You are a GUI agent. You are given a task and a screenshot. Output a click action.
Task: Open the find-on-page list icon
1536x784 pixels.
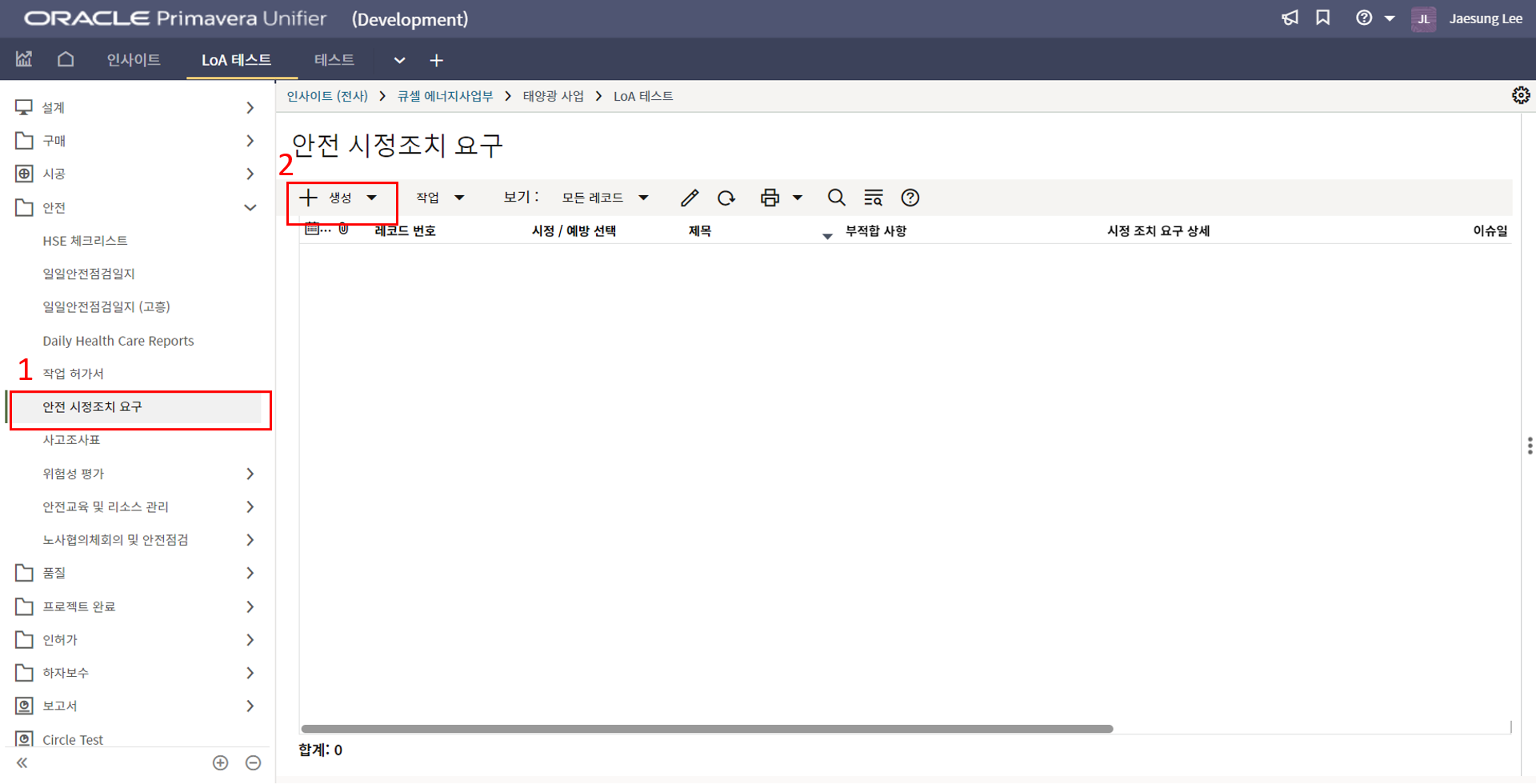[873, 198]
